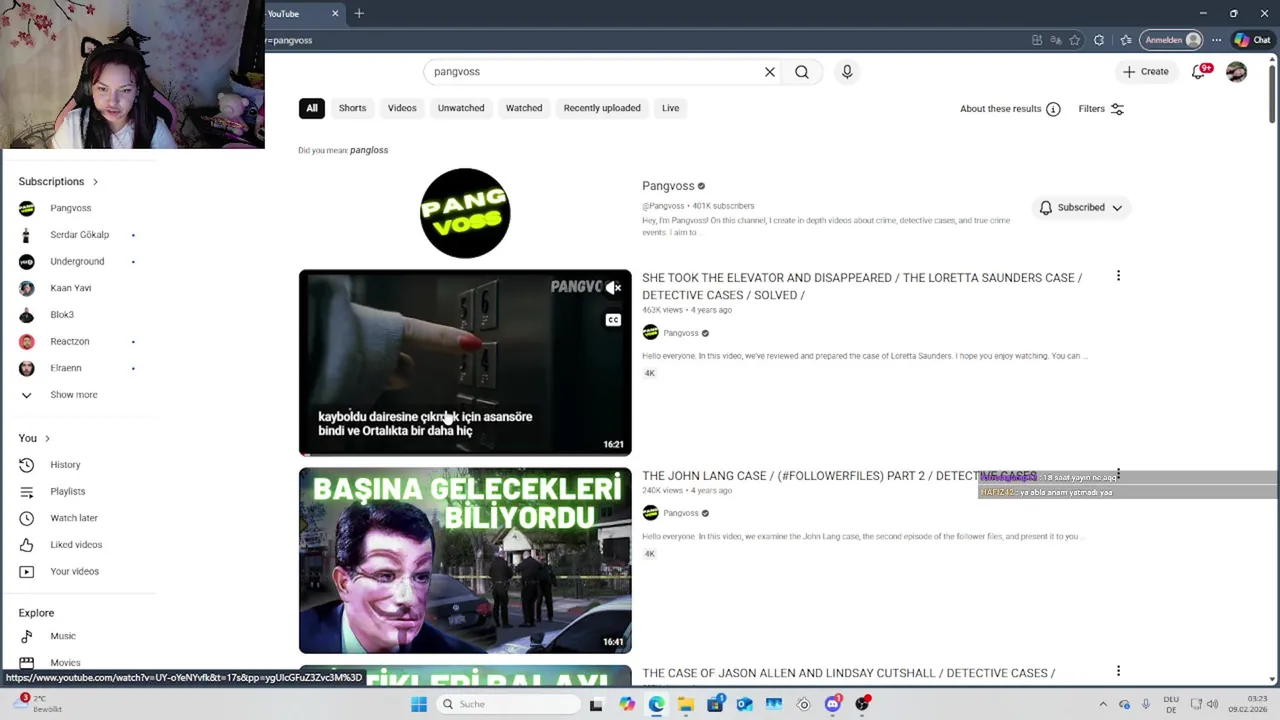Image resolution: width=1280 pixels, height=720 pixels.
Task: Select the All filter chip
Action: [312, 108]
